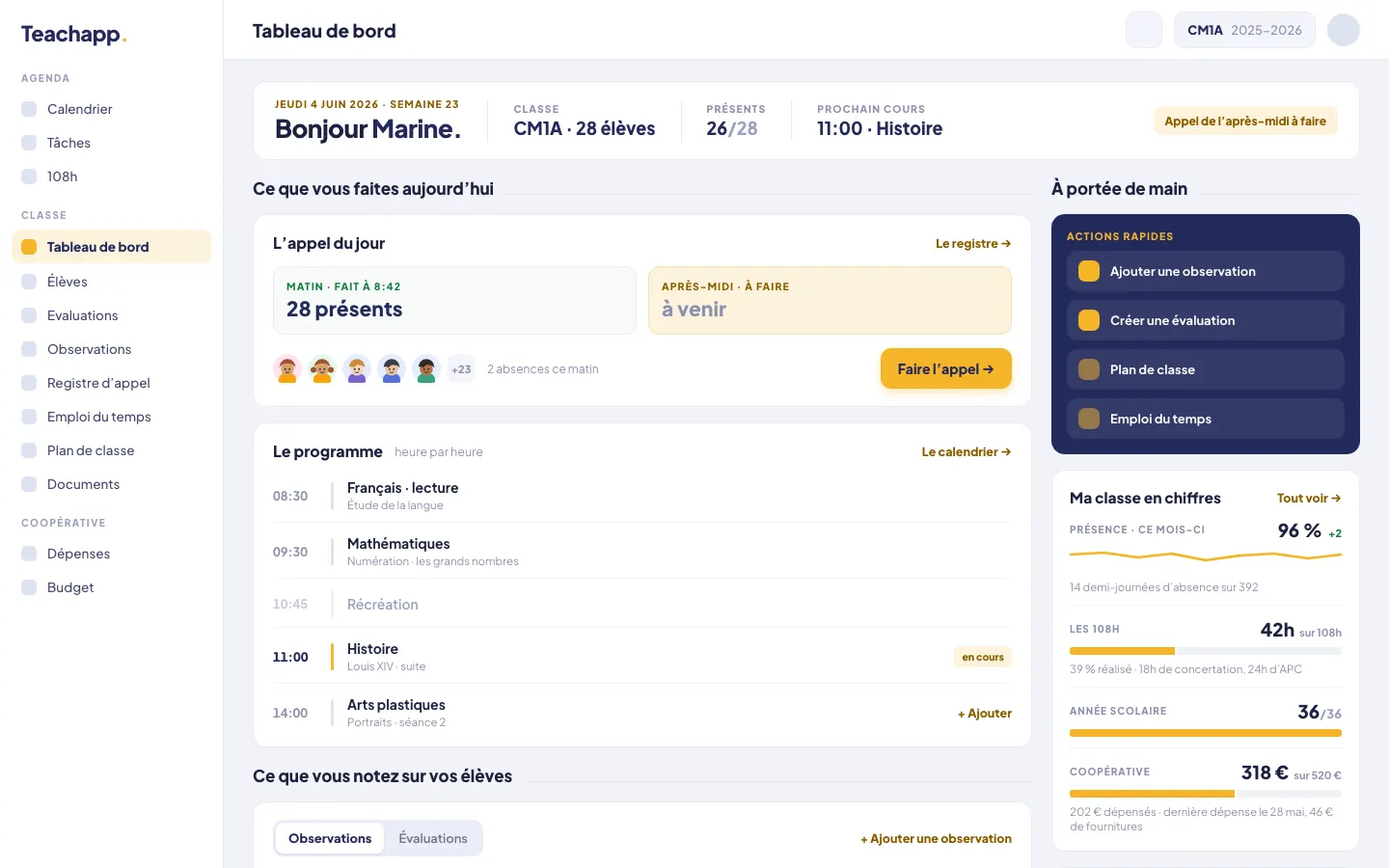
Task: Open Registre d'appel from sidebar menu
Action: pos(112,383)
